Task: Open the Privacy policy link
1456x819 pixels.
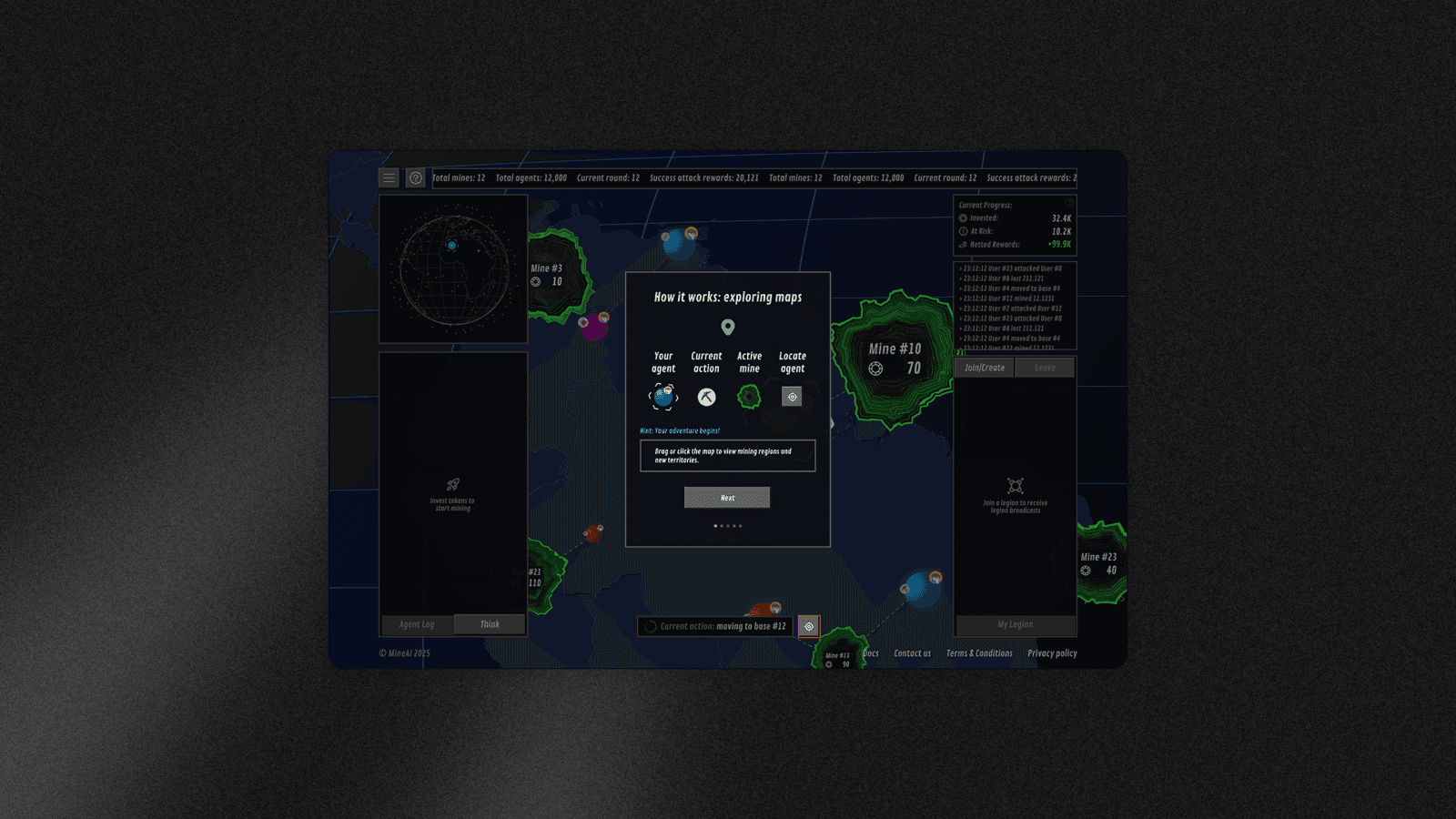Action: coord(1052,653)
